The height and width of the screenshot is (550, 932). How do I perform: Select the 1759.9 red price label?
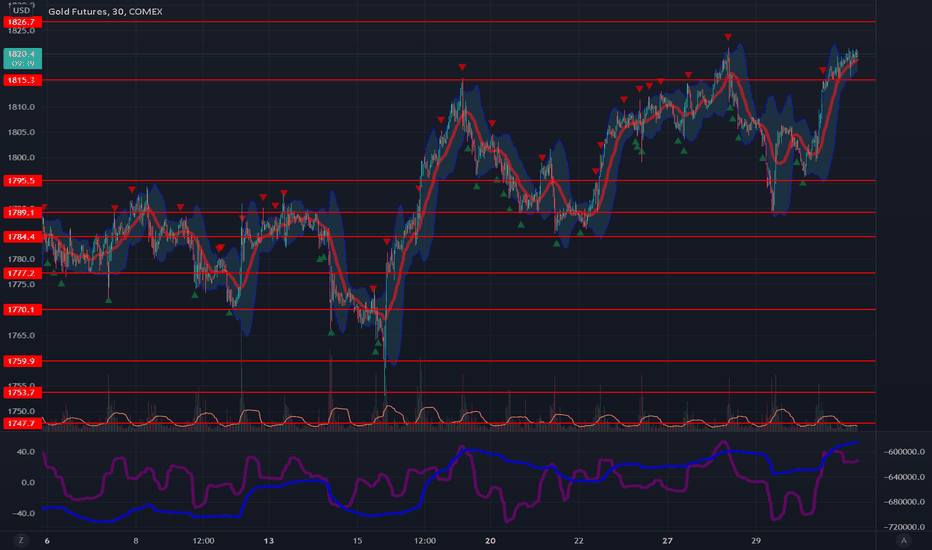tap(23, 361)
